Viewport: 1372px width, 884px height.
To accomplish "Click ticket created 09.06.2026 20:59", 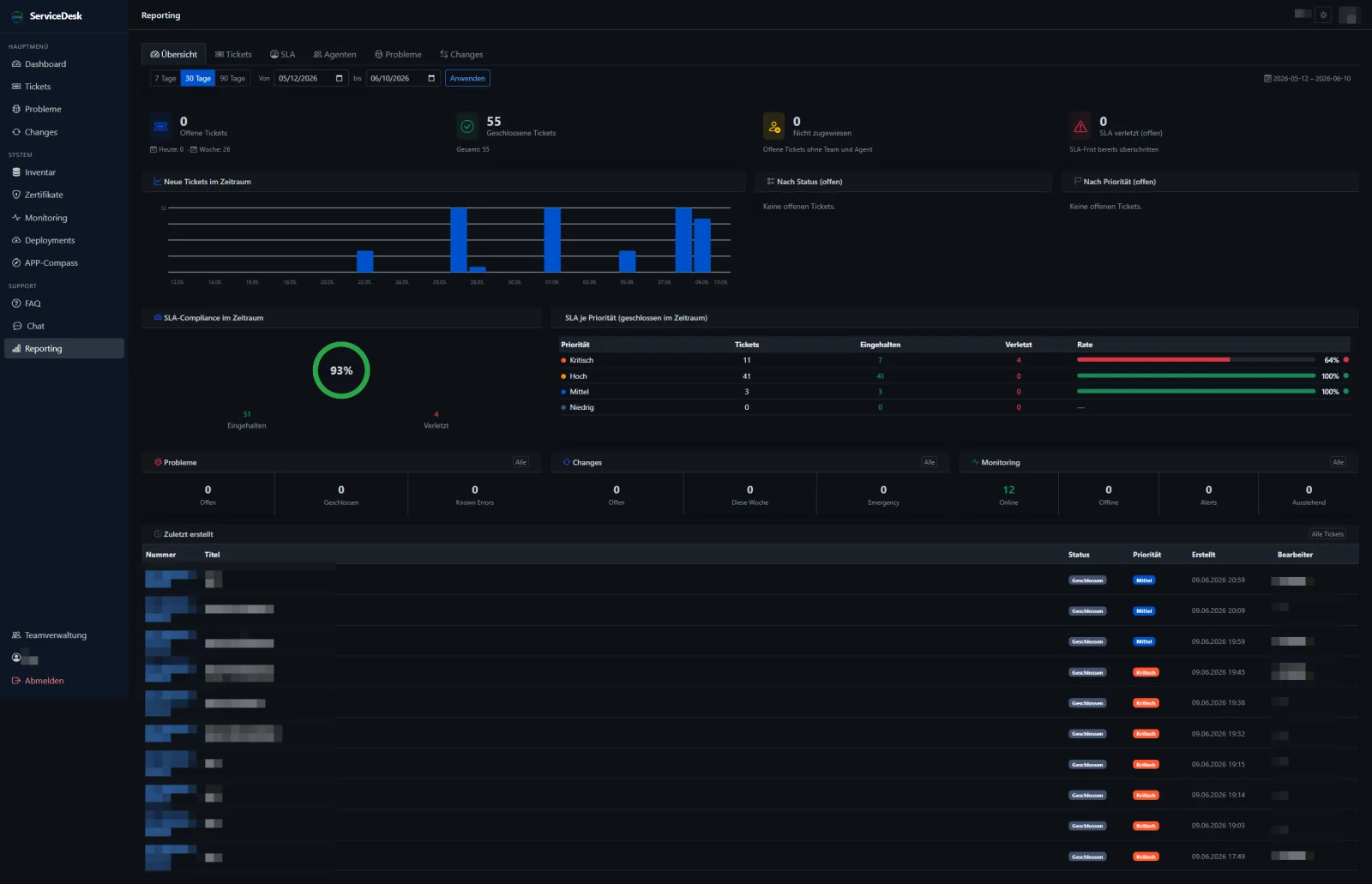I will coord(750,580).
